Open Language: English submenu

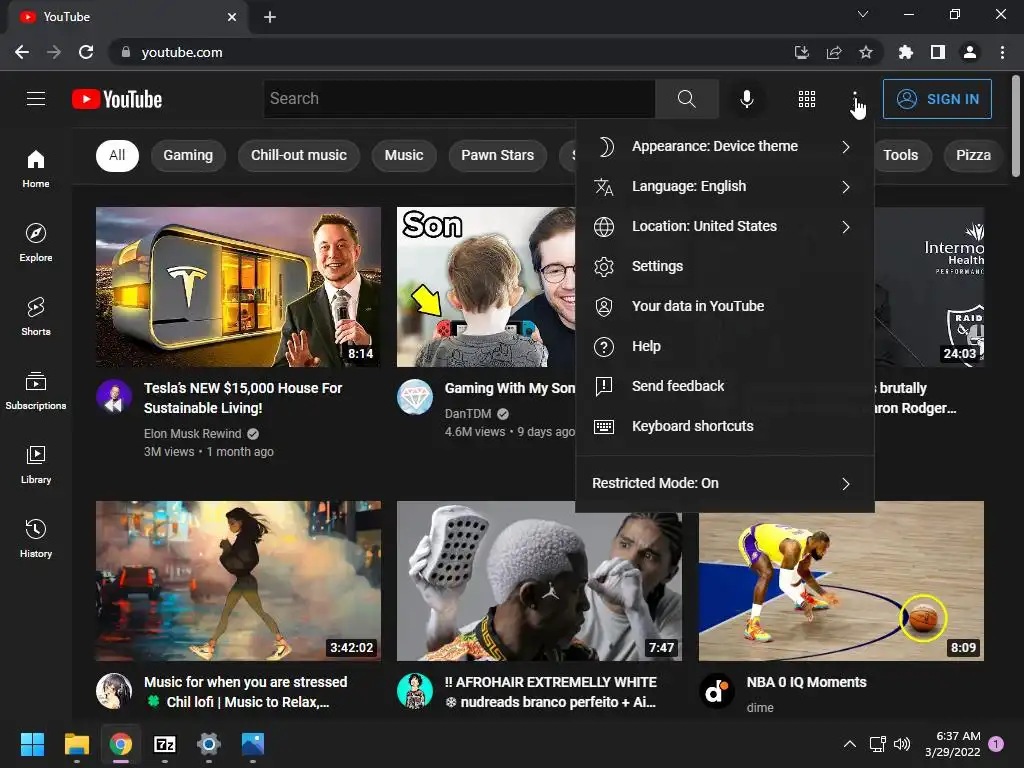[725, 187]
